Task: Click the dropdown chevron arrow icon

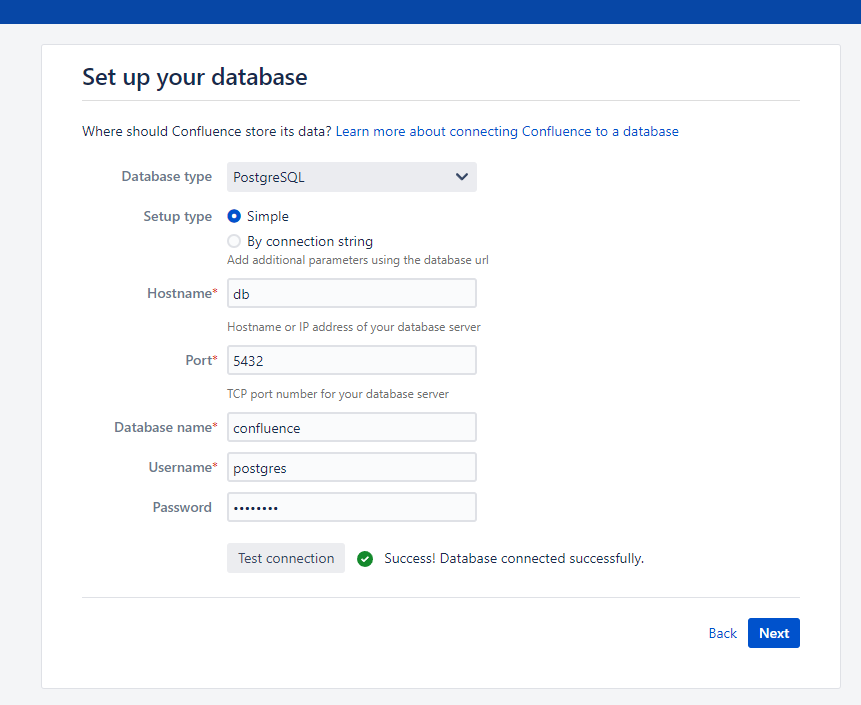Action: [x=462, y=177]
